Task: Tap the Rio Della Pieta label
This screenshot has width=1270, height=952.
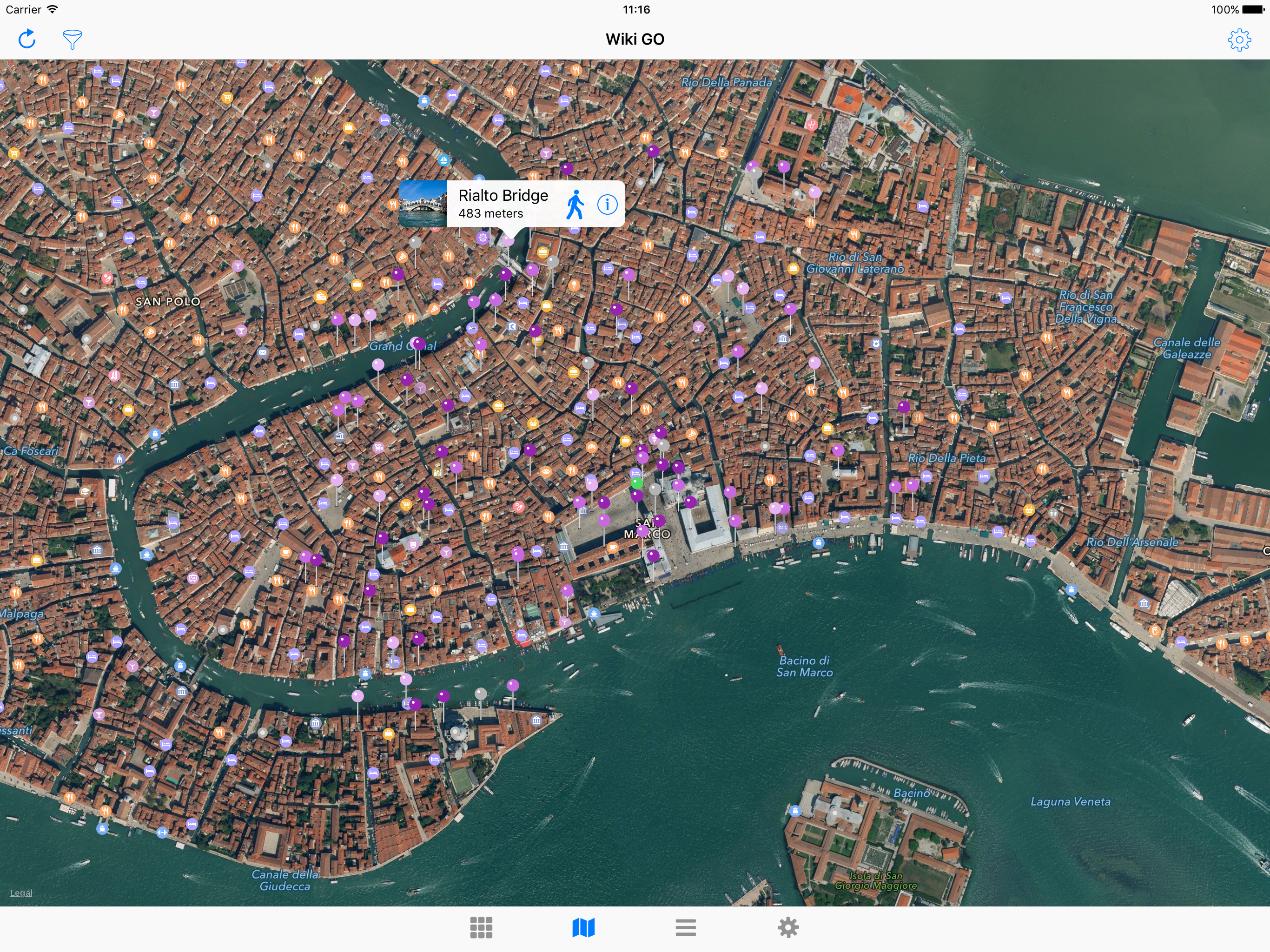Action: (x=947, y=458)
